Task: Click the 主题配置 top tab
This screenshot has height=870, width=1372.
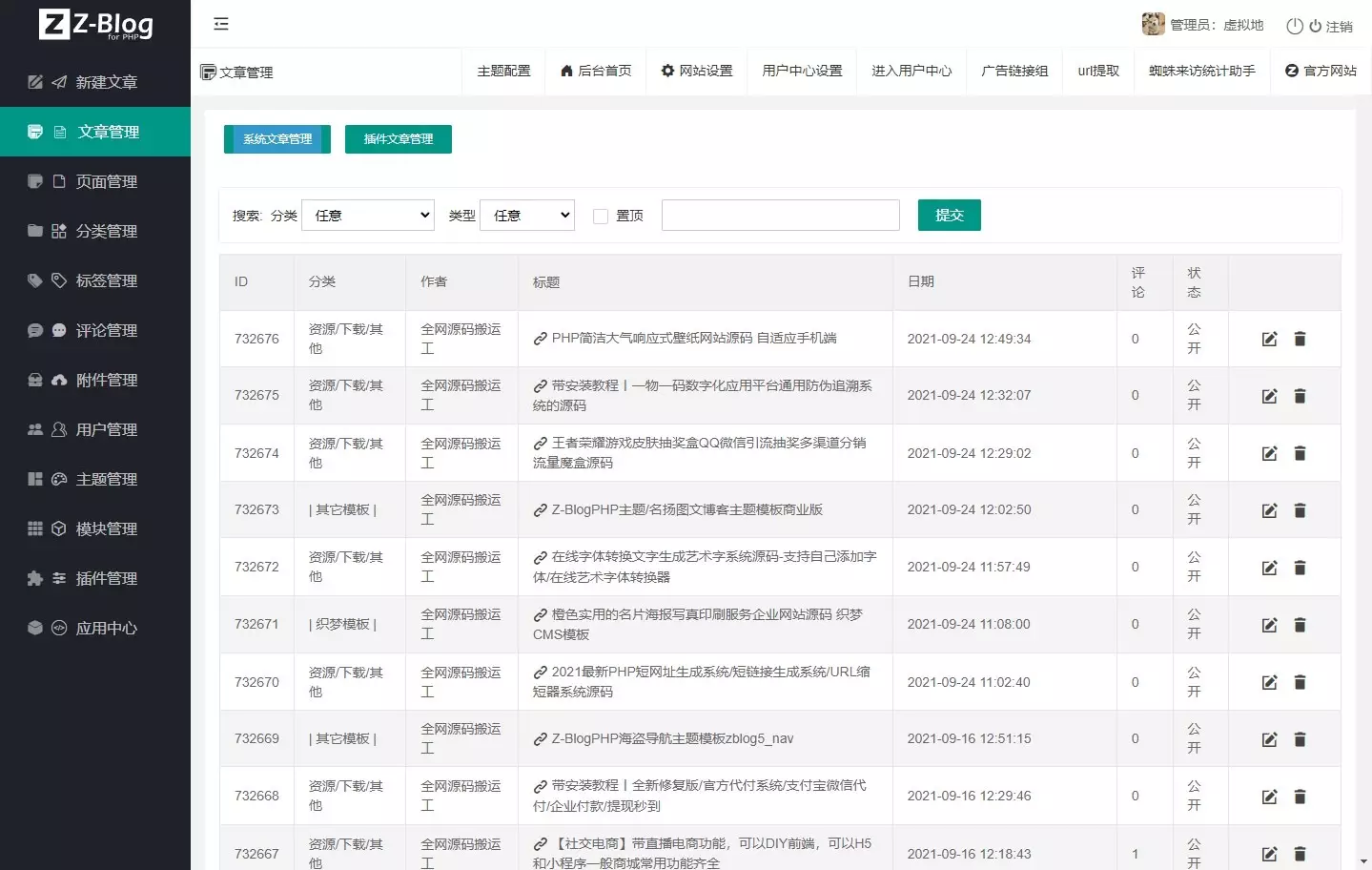Action: coord(503,71)
